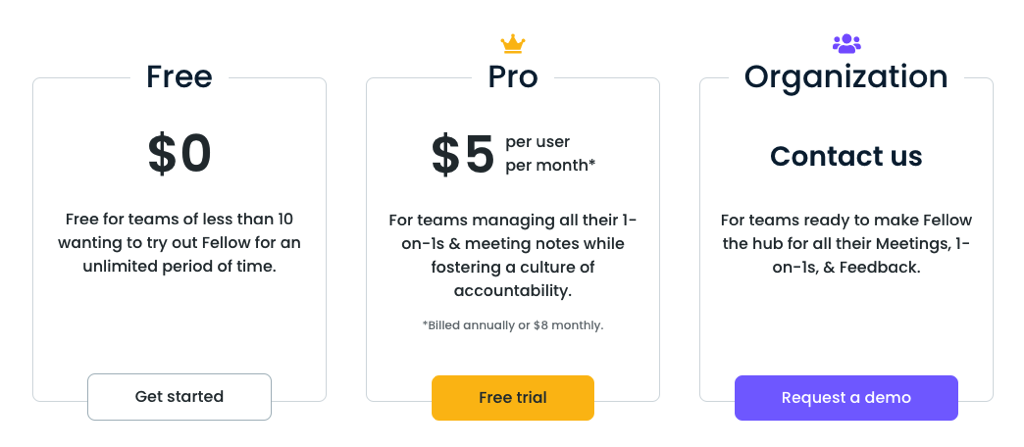Click the $0 price text
Screen dimensions: 1024x447
click(180, 154)
